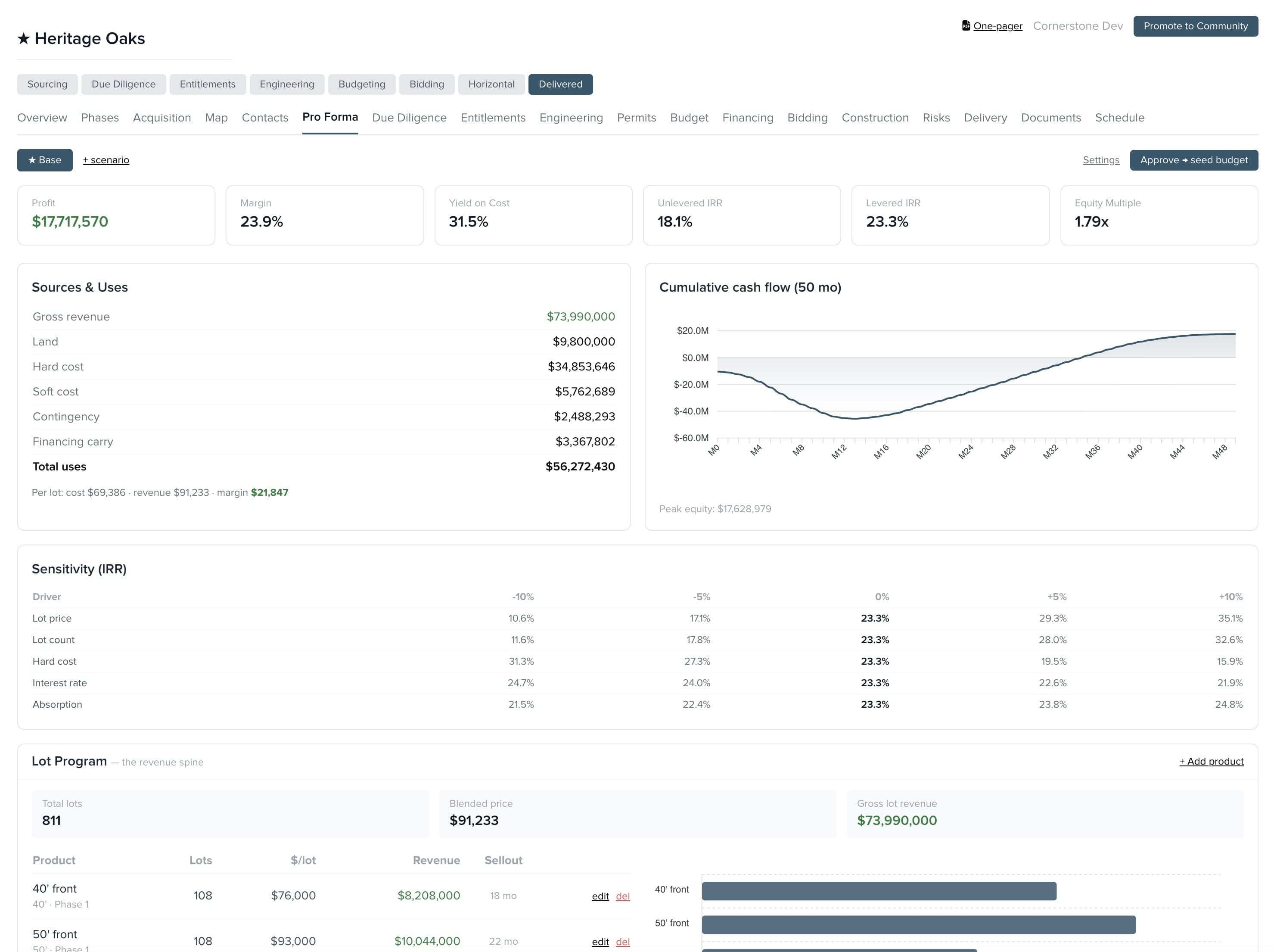Switch to the Overview tab
This screenshot has height=952, width=1274.
coord(42,118)
